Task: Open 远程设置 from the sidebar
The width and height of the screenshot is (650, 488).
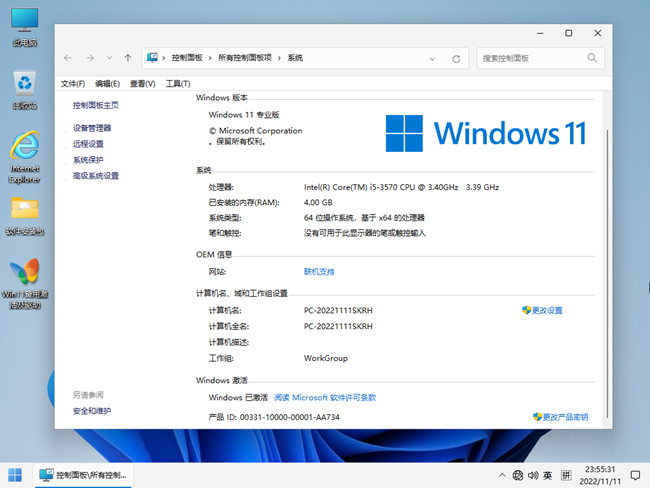Action: click(88, 144)
